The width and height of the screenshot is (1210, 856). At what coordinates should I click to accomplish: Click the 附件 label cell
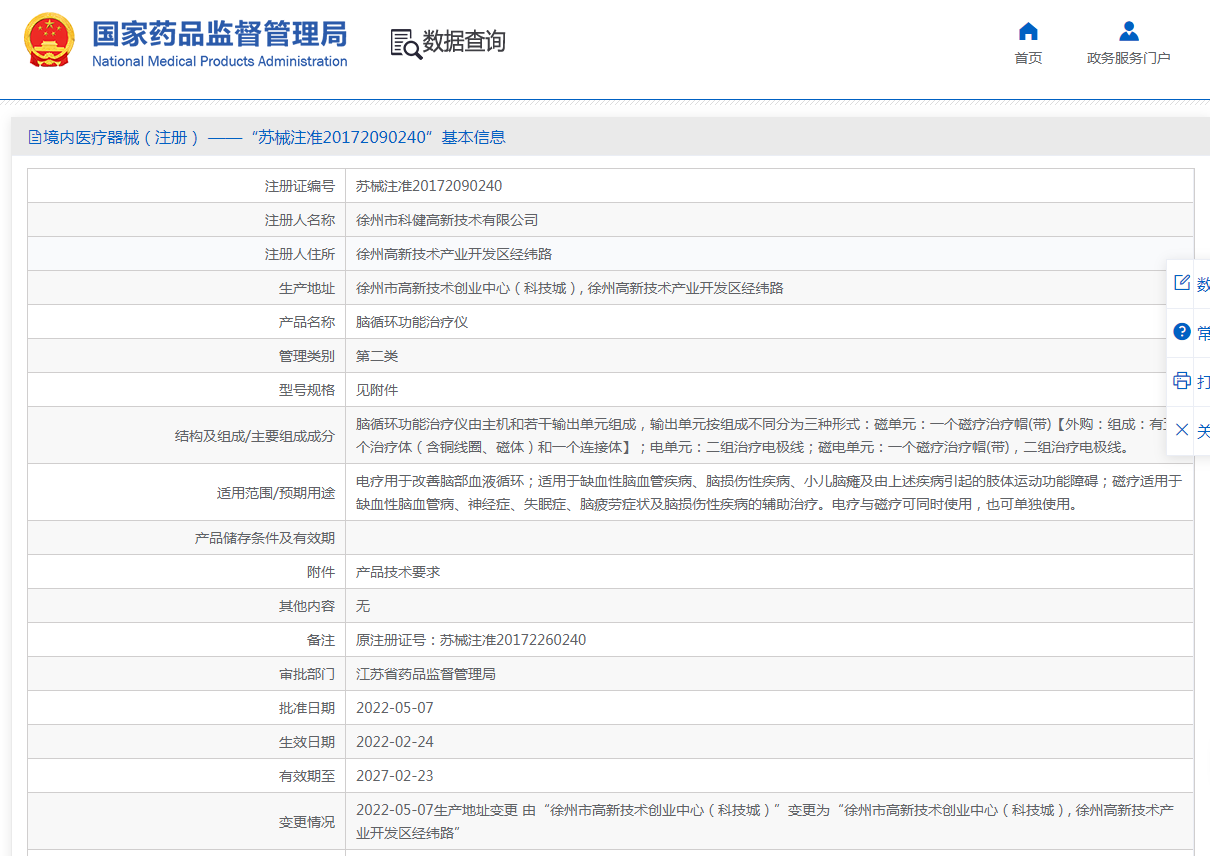click(x=186, y=572)
